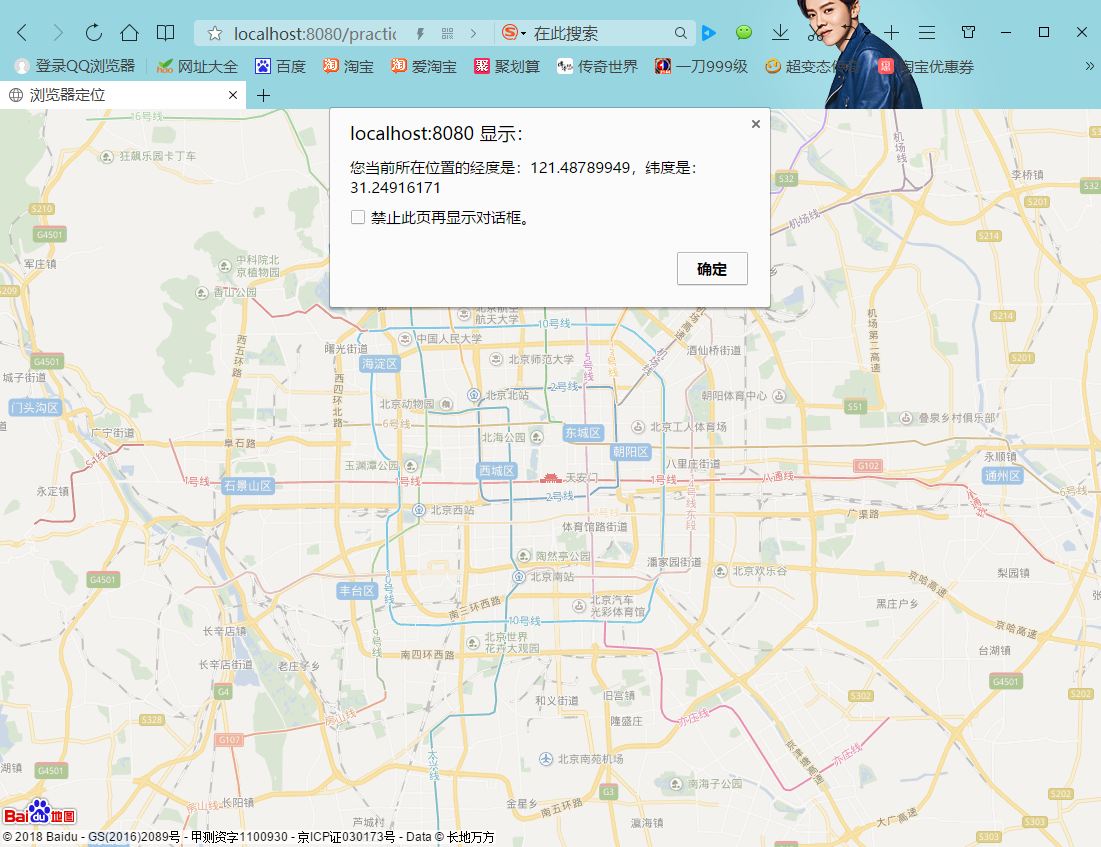1101x847 pixels.
Task: Click 朝阳体育中心 map marker
Action: 779,396
